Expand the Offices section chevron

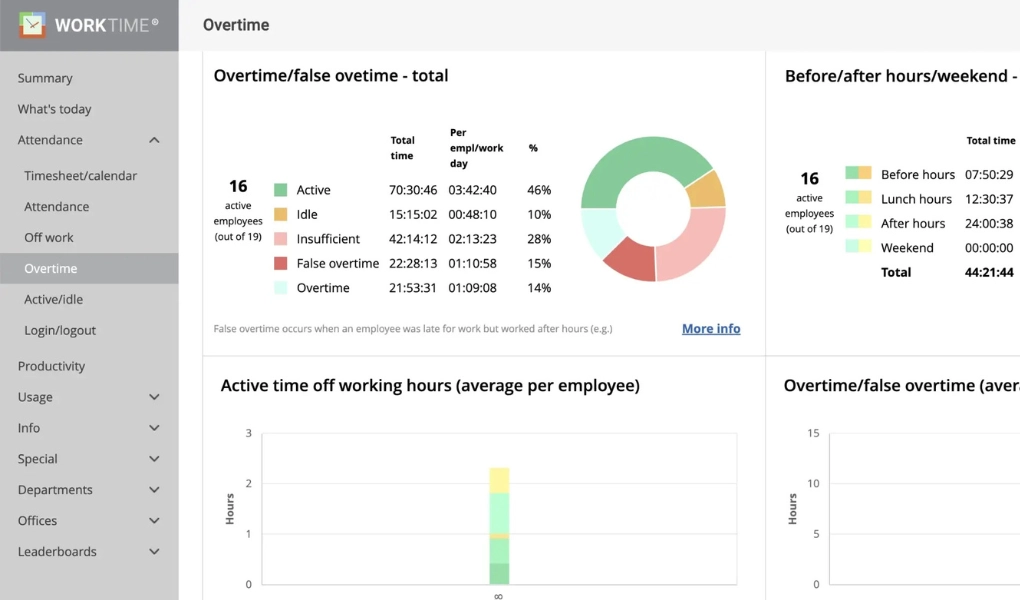[154, 521]
